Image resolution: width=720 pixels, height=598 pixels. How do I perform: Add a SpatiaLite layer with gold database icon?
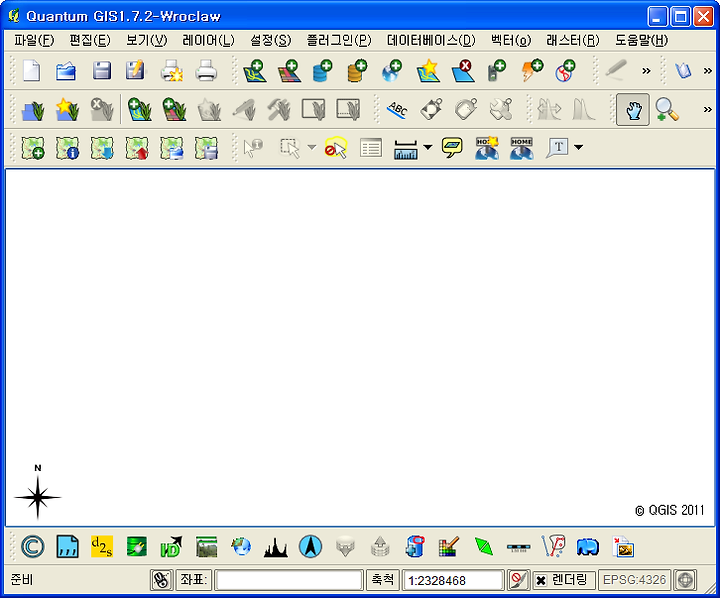(x=357, y=71)
